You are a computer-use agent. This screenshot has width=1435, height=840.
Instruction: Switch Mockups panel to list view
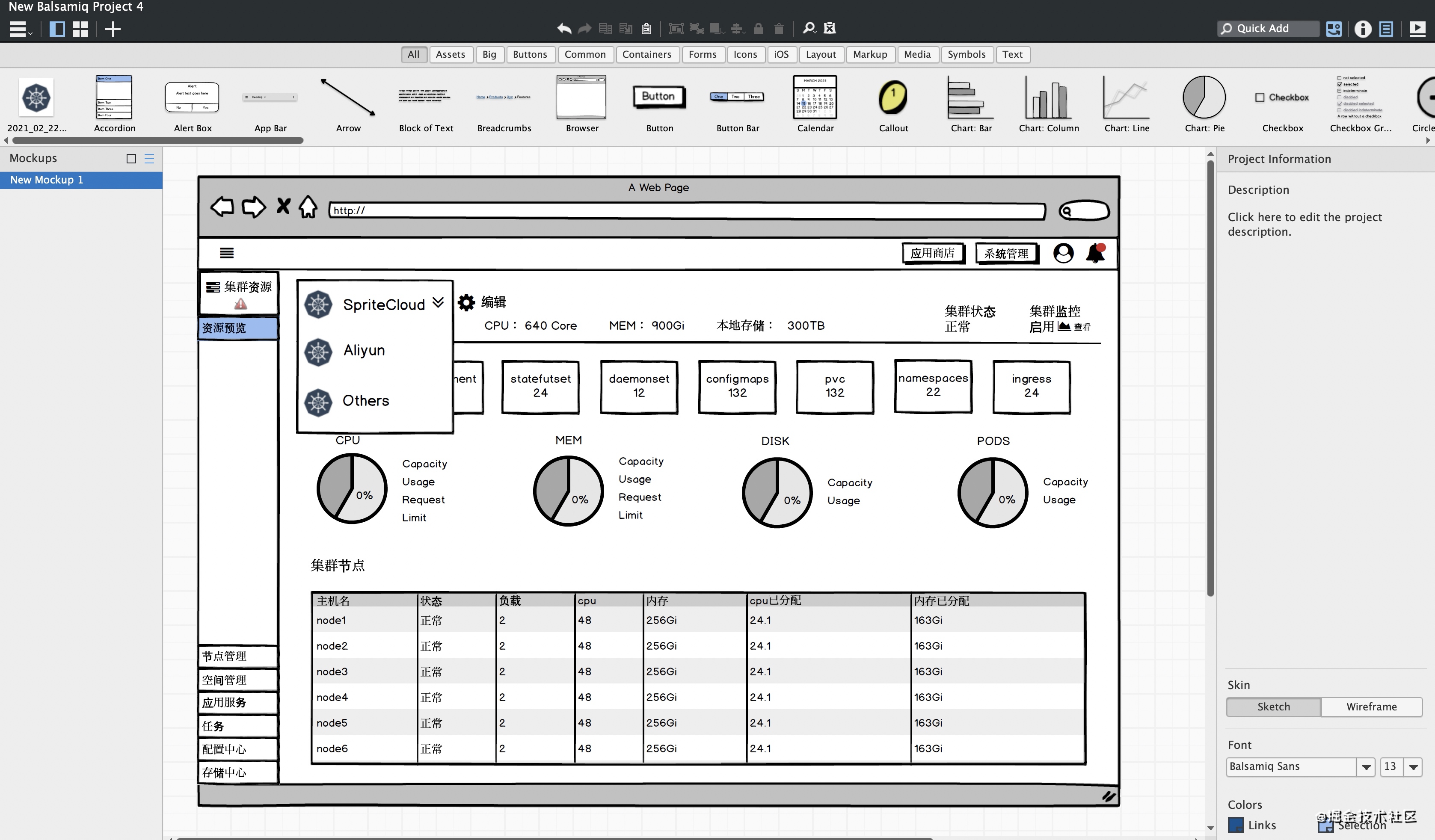(149, 159)
